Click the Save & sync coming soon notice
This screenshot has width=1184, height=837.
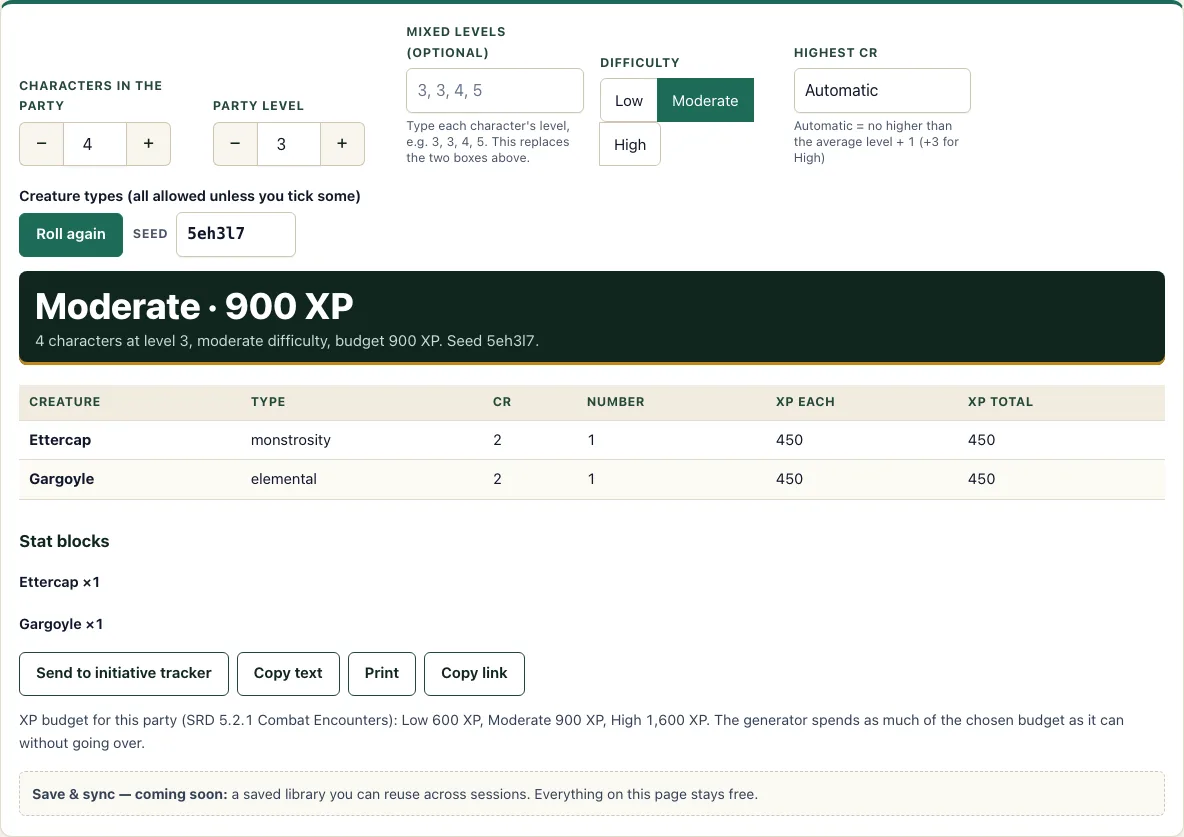pos(592,794)
